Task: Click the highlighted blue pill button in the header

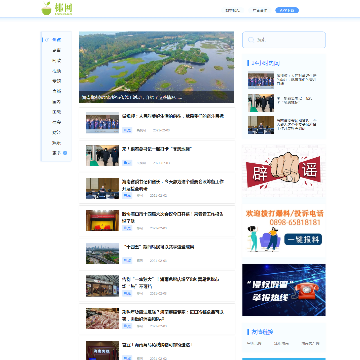Action: (x=287, y=10)
